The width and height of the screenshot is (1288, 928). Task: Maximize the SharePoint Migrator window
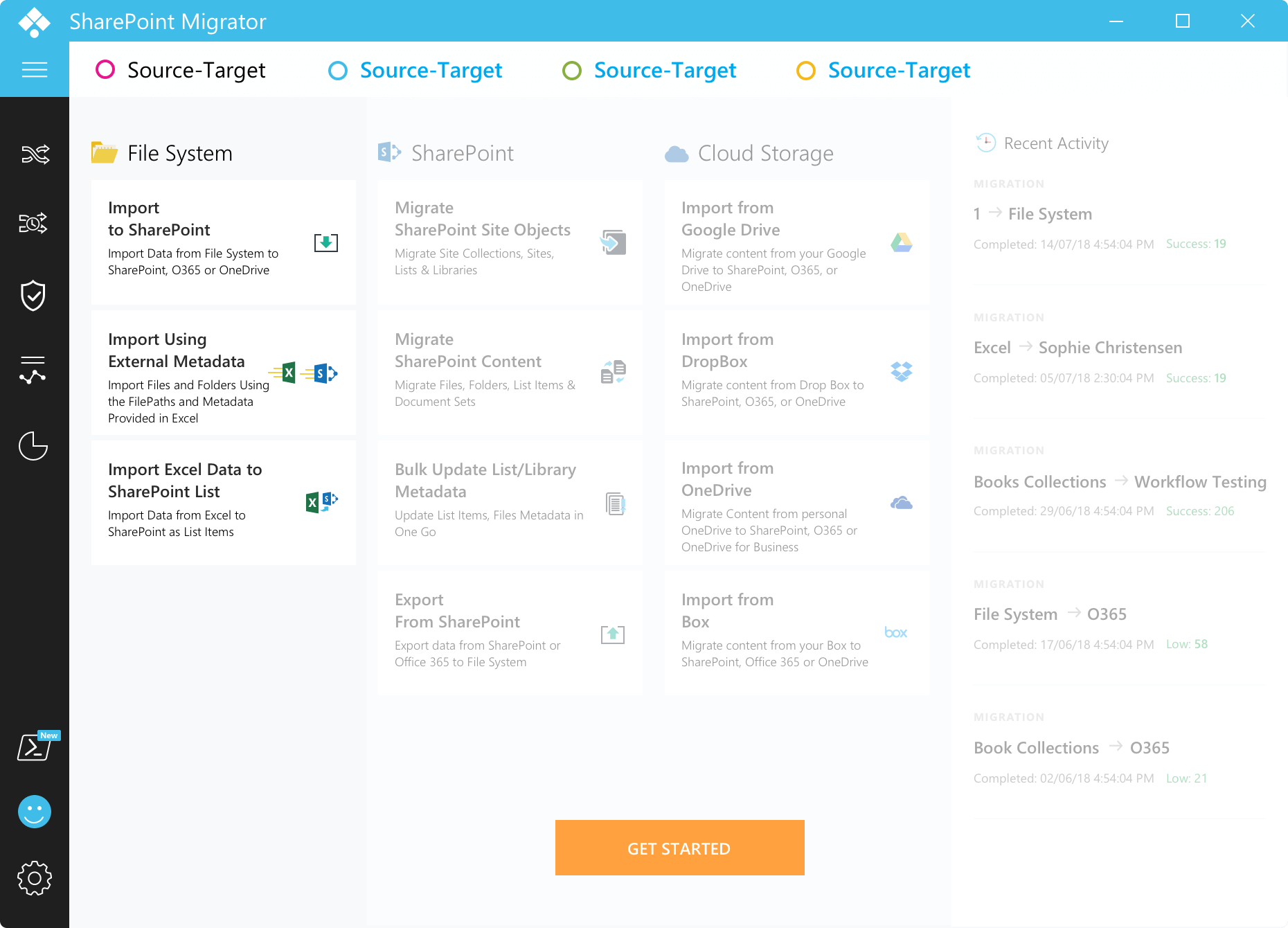(x=1183, y=21)
